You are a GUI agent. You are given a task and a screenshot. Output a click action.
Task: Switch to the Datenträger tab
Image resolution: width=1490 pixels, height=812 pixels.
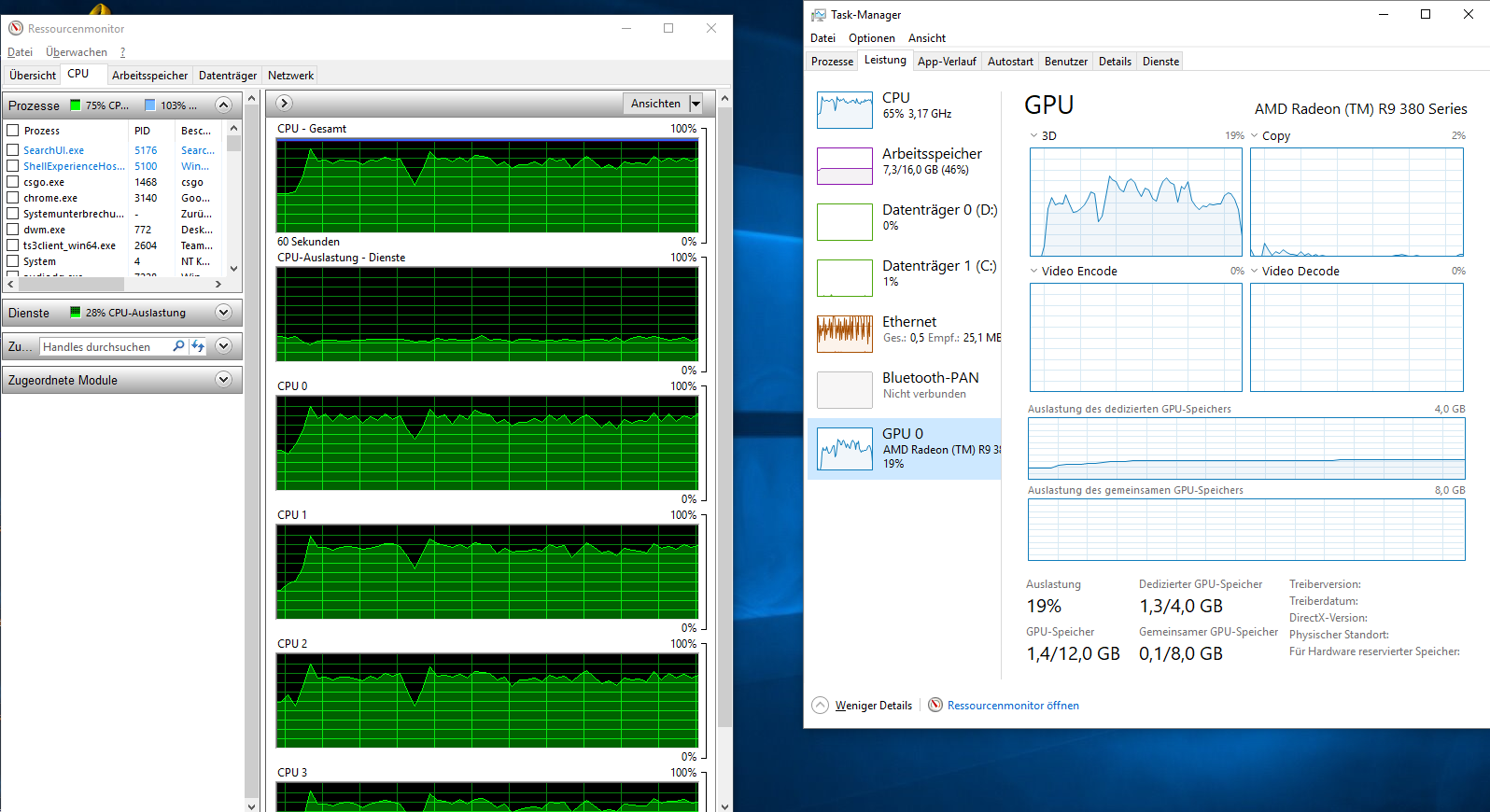tap(228, 76)
